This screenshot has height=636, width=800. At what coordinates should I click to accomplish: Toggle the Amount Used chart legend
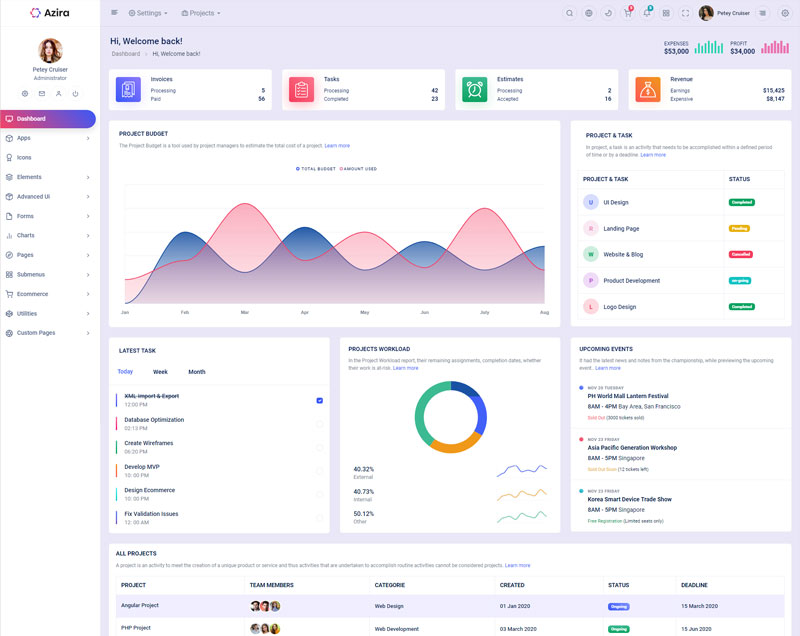(357, 169)
